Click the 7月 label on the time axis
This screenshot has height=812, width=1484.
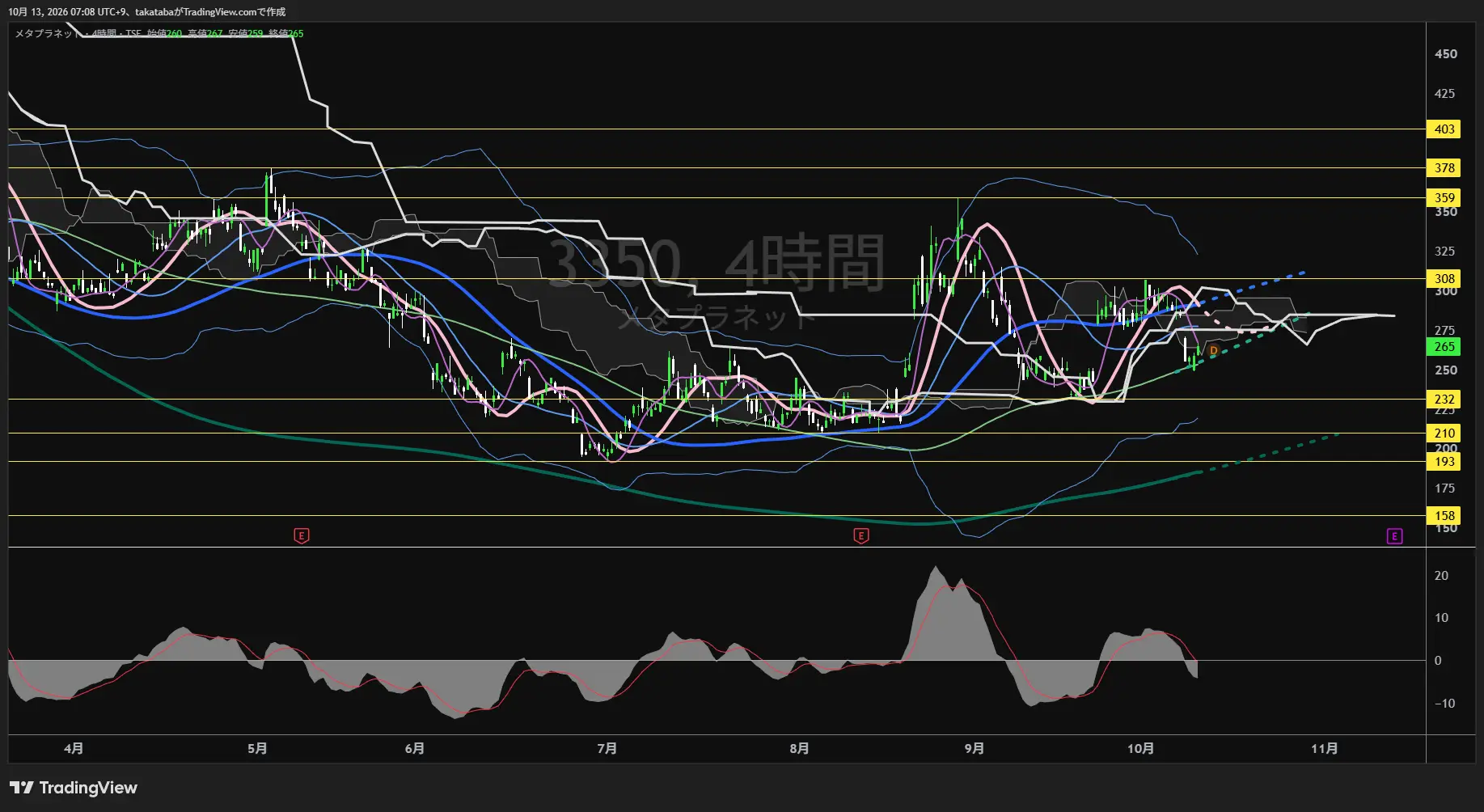(x=607, y=748)
